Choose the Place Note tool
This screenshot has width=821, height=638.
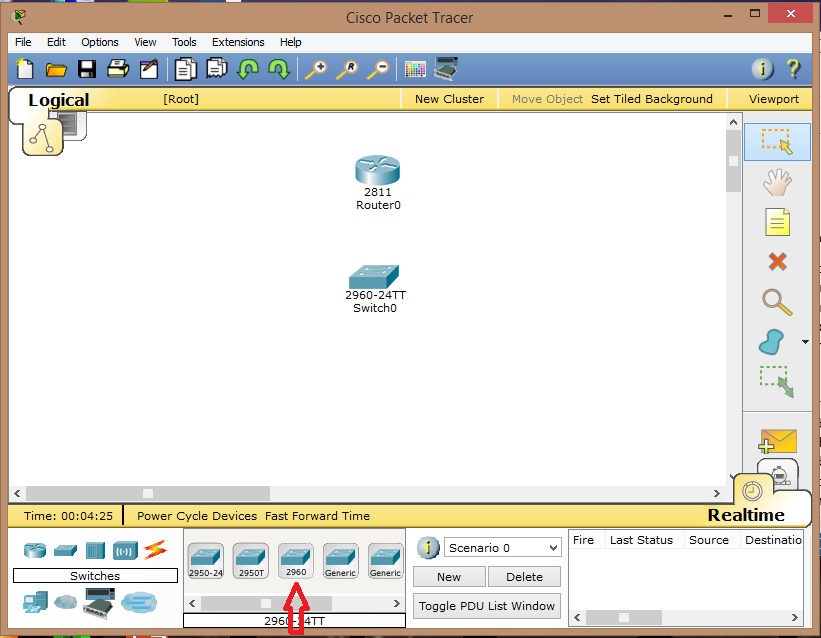(777, 222)
